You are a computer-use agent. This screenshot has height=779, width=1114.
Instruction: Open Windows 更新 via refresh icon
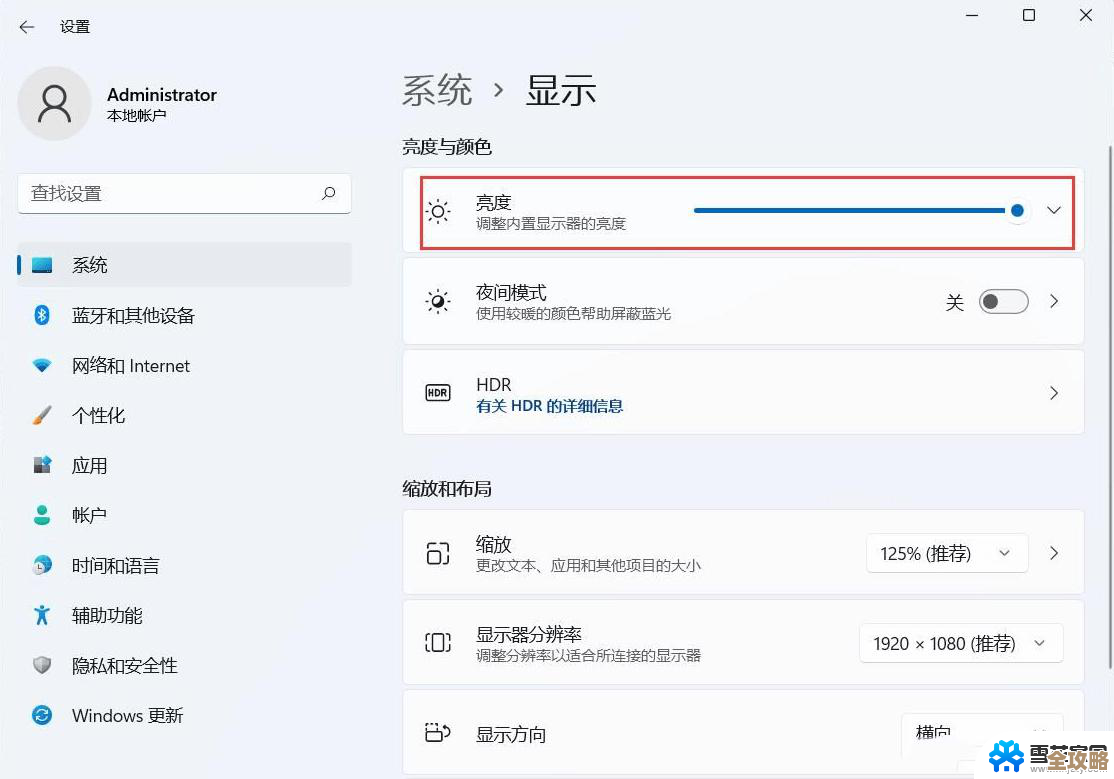[41, 715]
